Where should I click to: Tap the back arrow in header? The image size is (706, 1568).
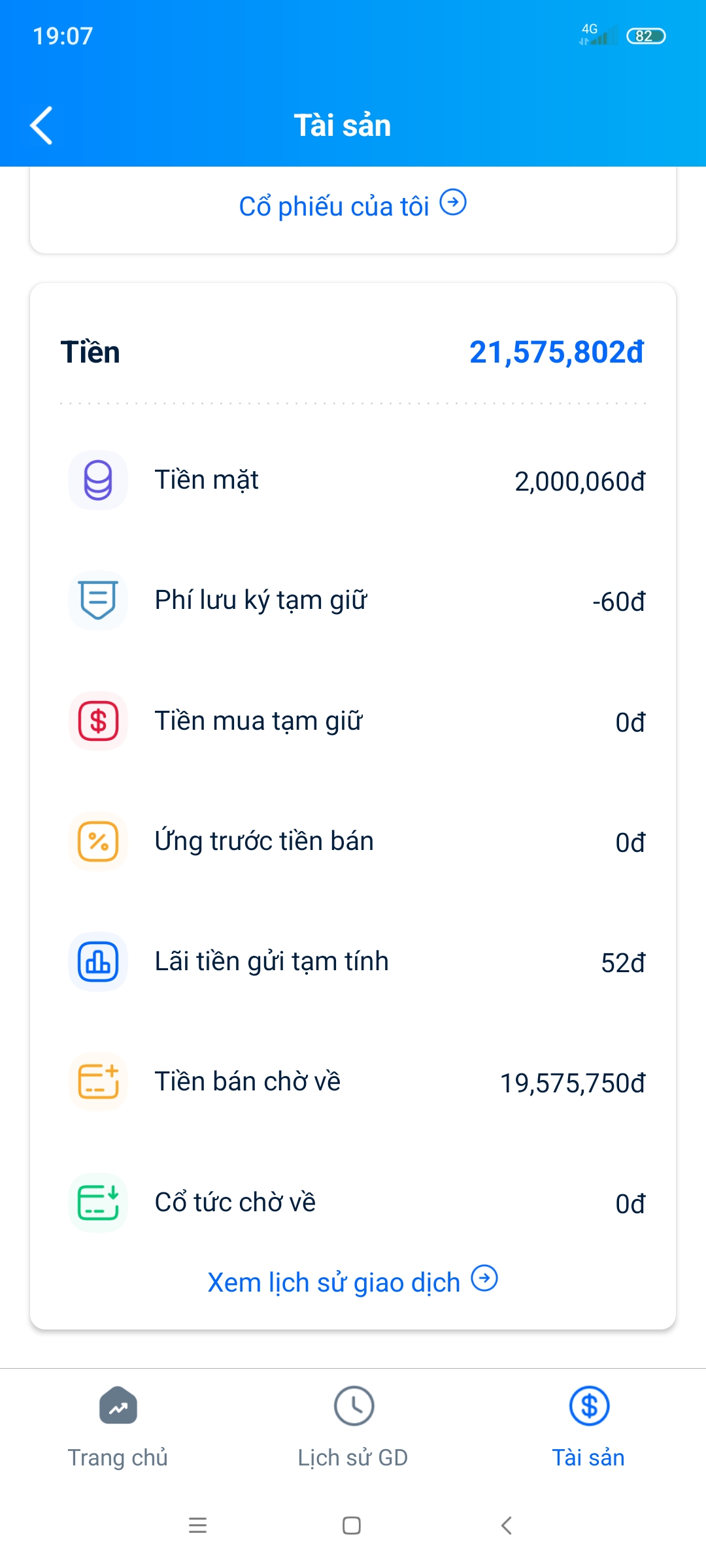click(x=42, y=125)
